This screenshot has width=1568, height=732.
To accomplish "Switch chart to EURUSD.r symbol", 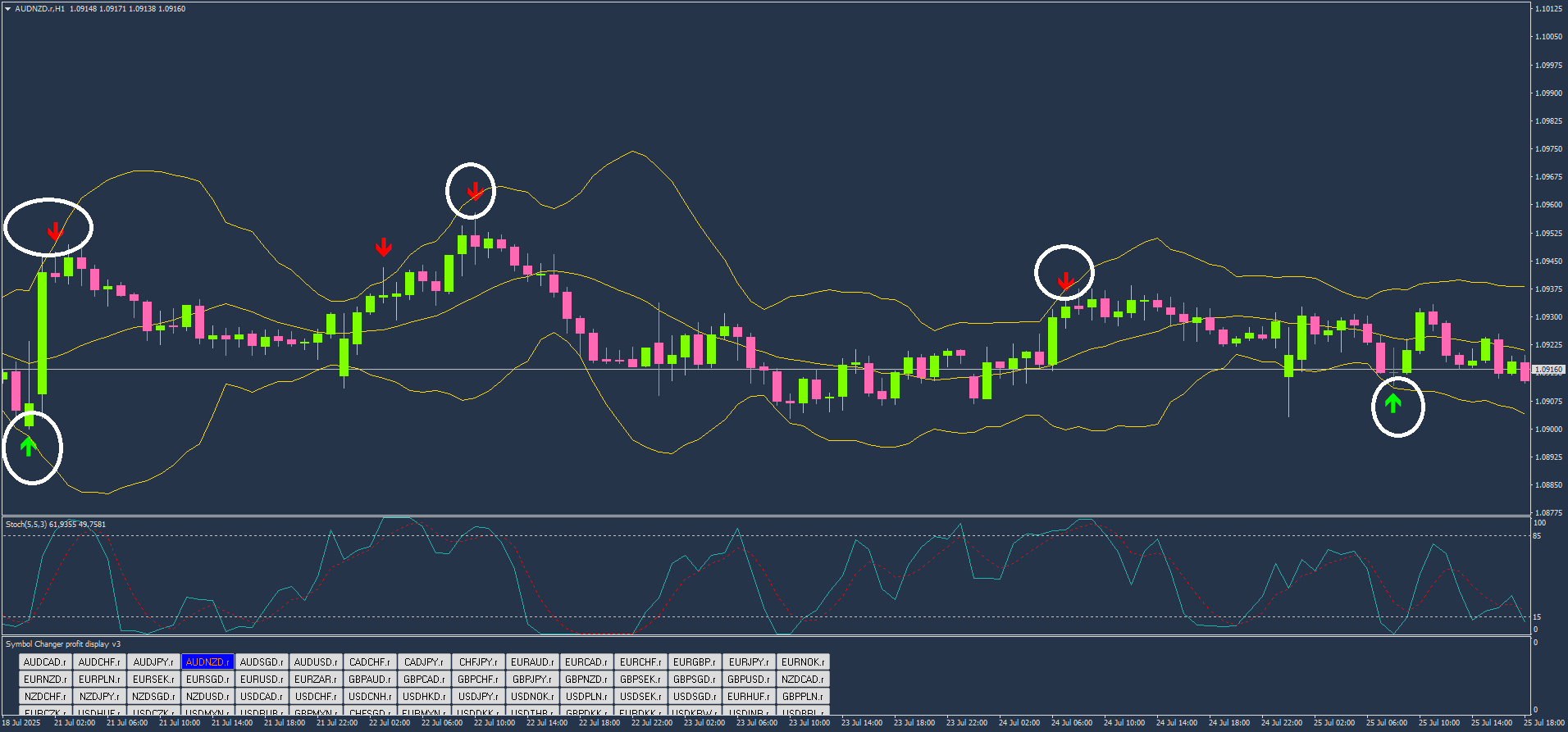I will point(262,679).
